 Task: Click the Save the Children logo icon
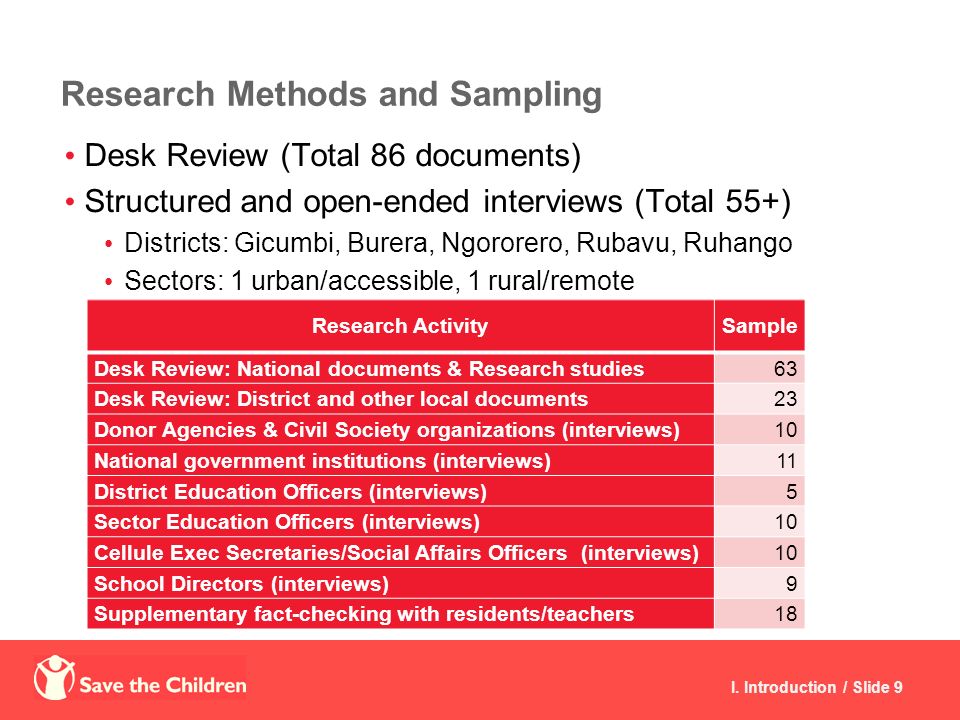pyautogui.click(x=54, y=678)
